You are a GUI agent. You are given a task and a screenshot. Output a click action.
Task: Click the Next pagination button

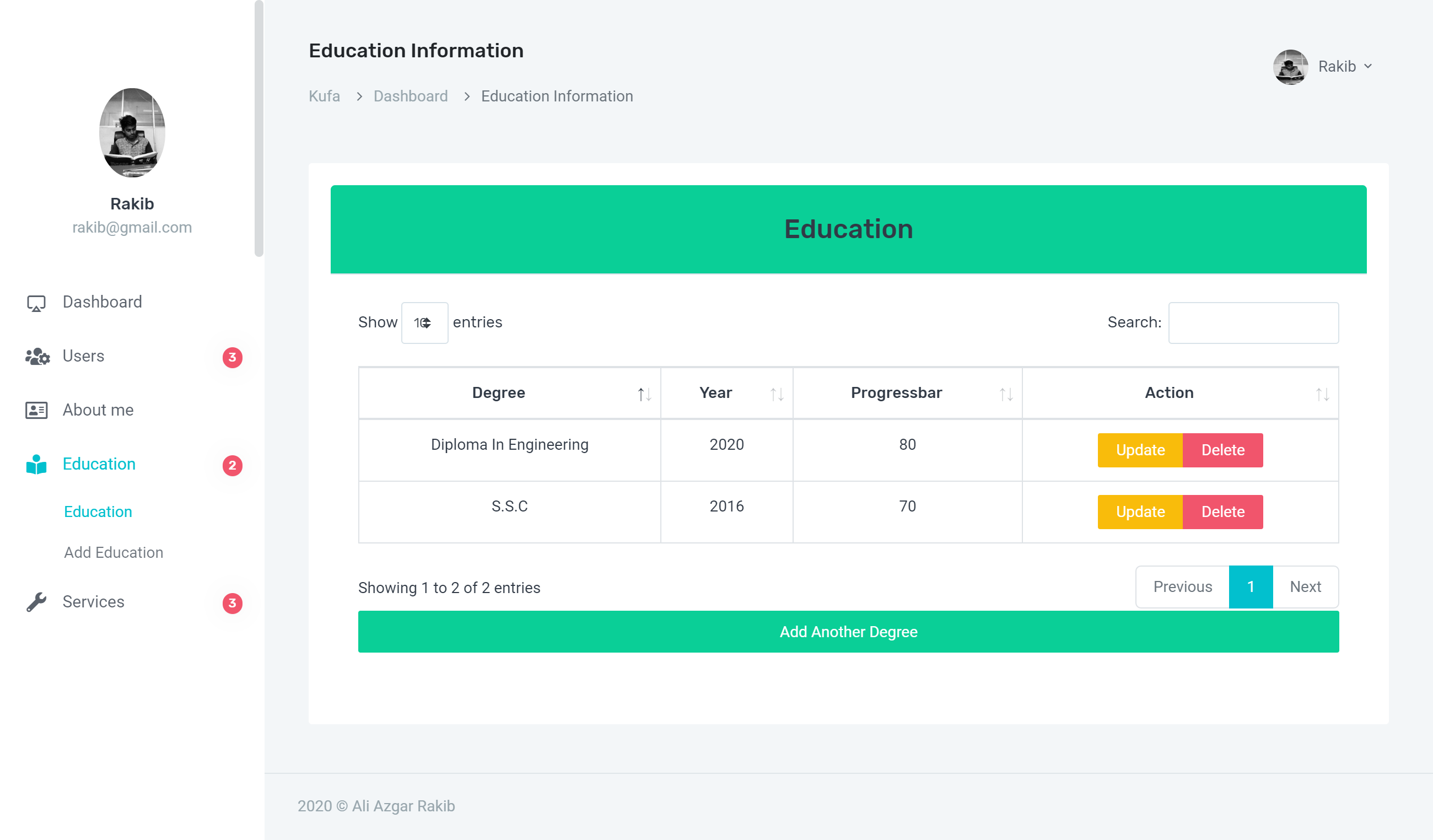pyautogui.click(x=1305, y=586)
